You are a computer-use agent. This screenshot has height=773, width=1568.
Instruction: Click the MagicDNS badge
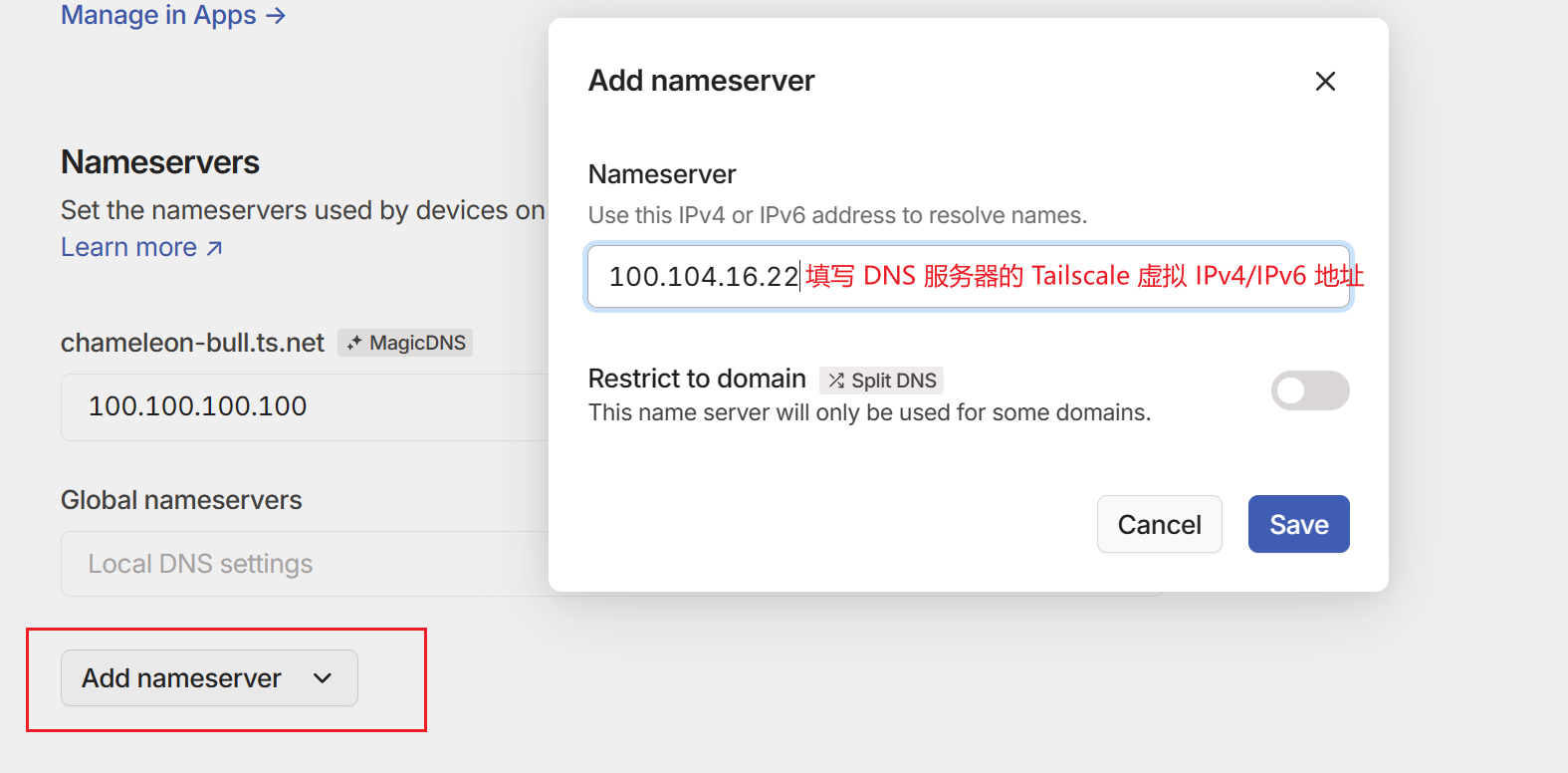tap(405, 343)
